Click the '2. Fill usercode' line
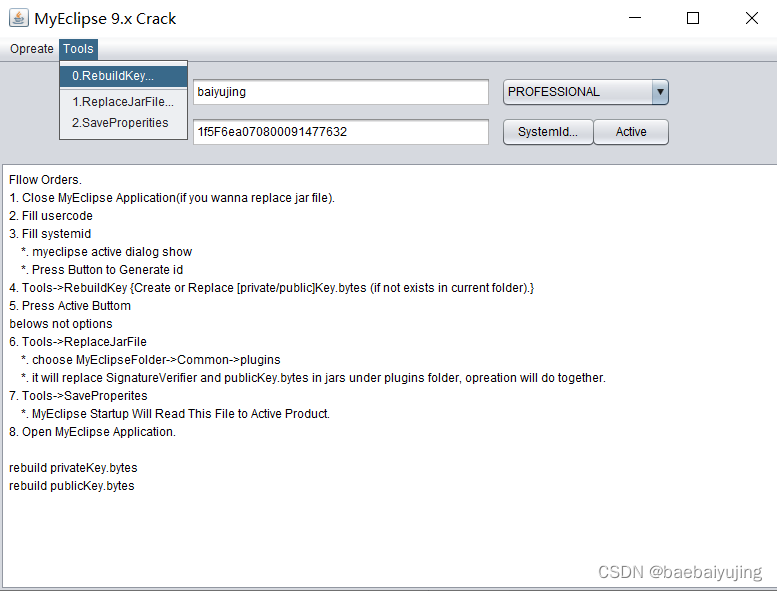The height and width of the screenshot is (591, 777). [x=51, y=216]
